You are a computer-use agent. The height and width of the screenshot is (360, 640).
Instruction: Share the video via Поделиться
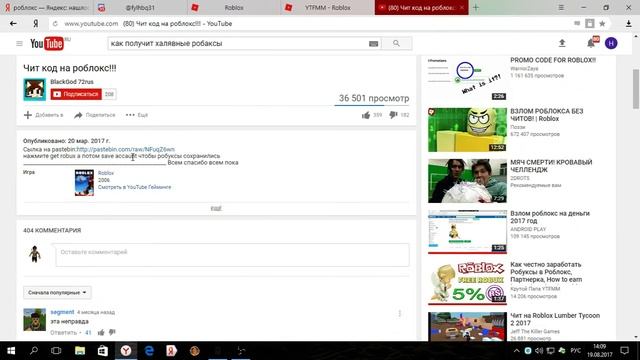point(95,115)
